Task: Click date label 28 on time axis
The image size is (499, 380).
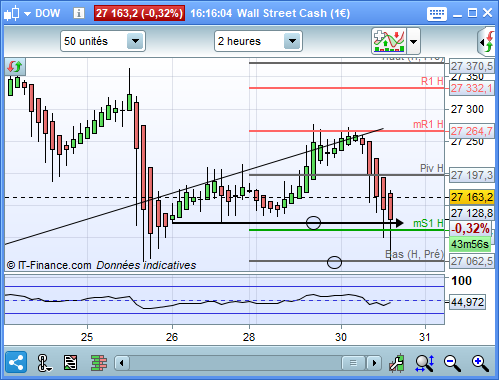Action: (249, 337)
